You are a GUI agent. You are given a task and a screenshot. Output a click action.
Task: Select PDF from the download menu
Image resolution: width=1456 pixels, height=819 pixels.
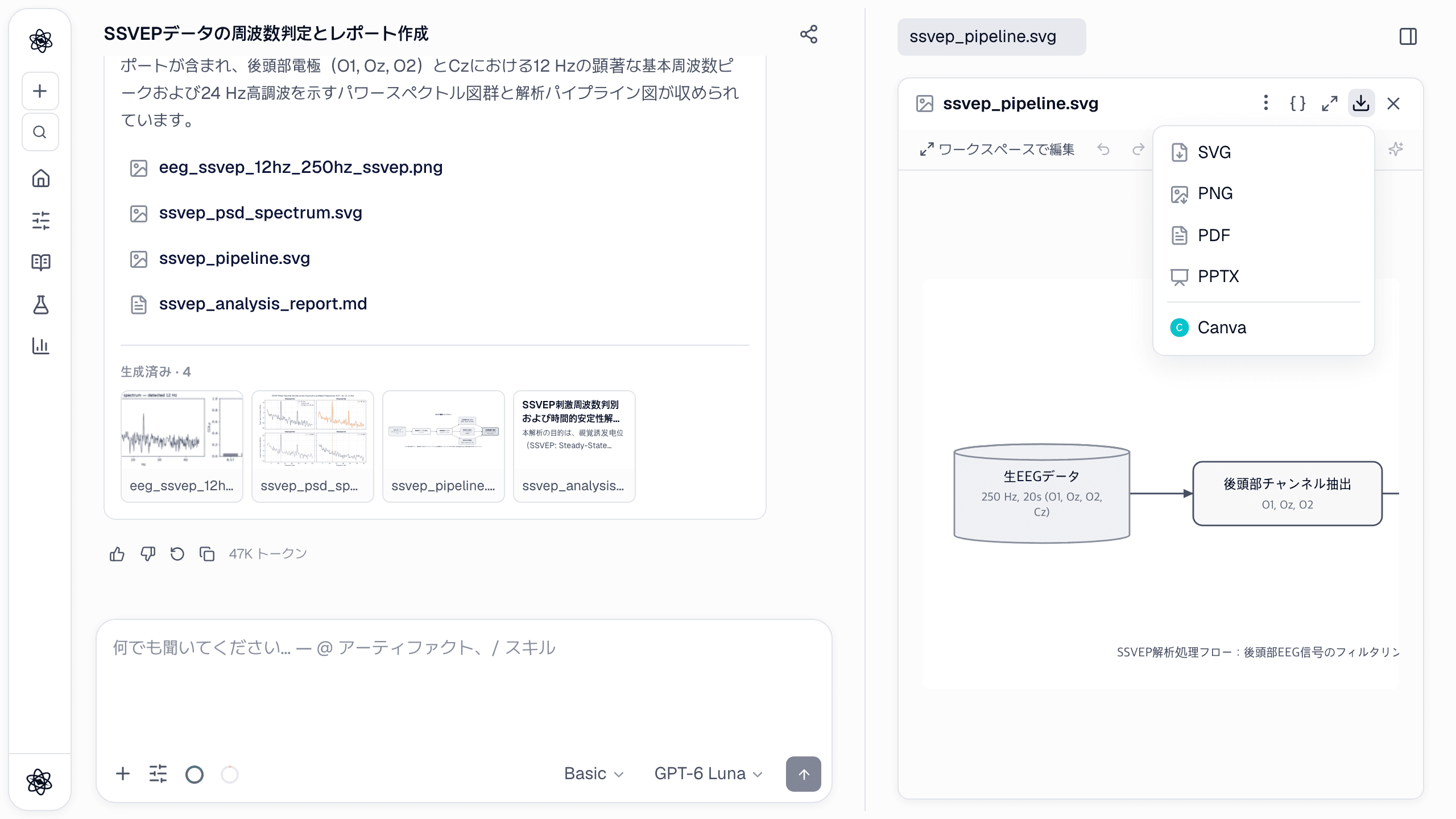point(1263,235)
